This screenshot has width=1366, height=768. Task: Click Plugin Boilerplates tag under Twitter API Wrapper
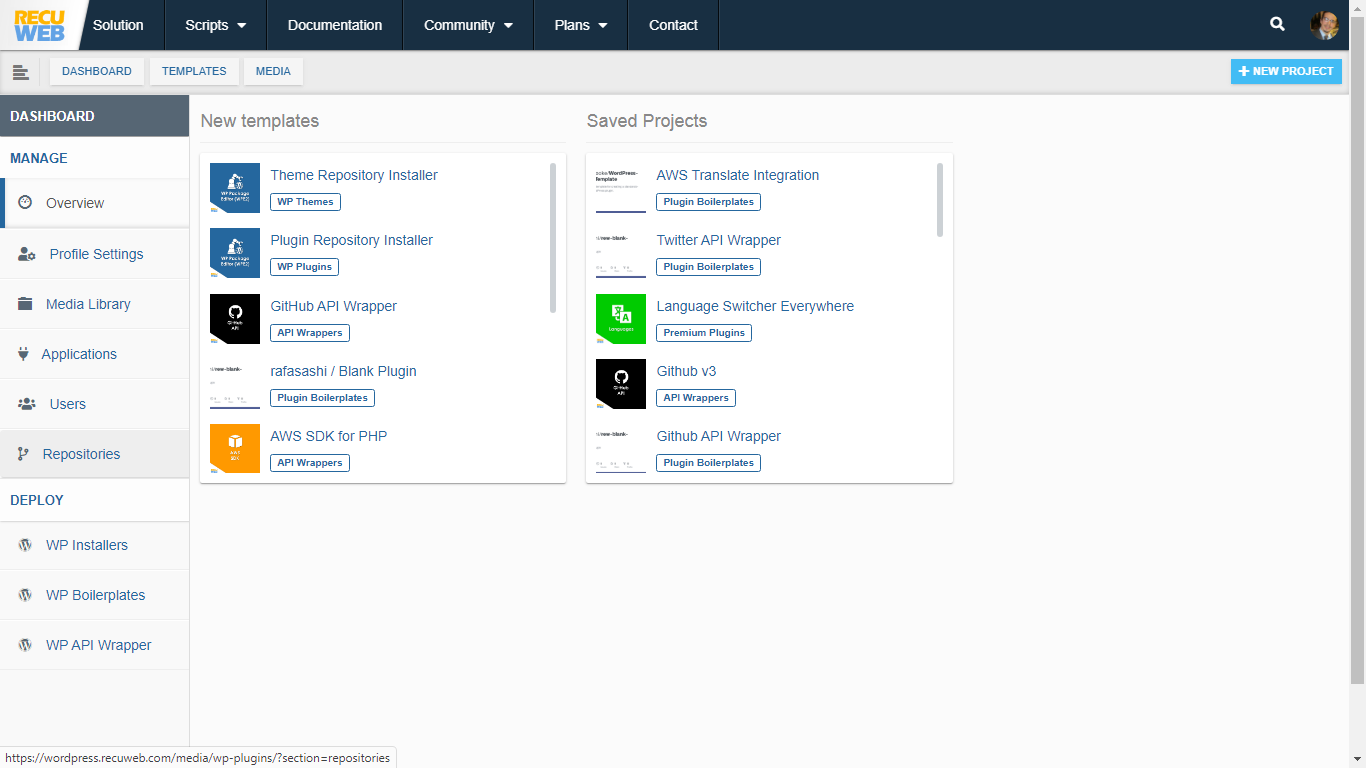pyautogui.click(x=708, y=267)
